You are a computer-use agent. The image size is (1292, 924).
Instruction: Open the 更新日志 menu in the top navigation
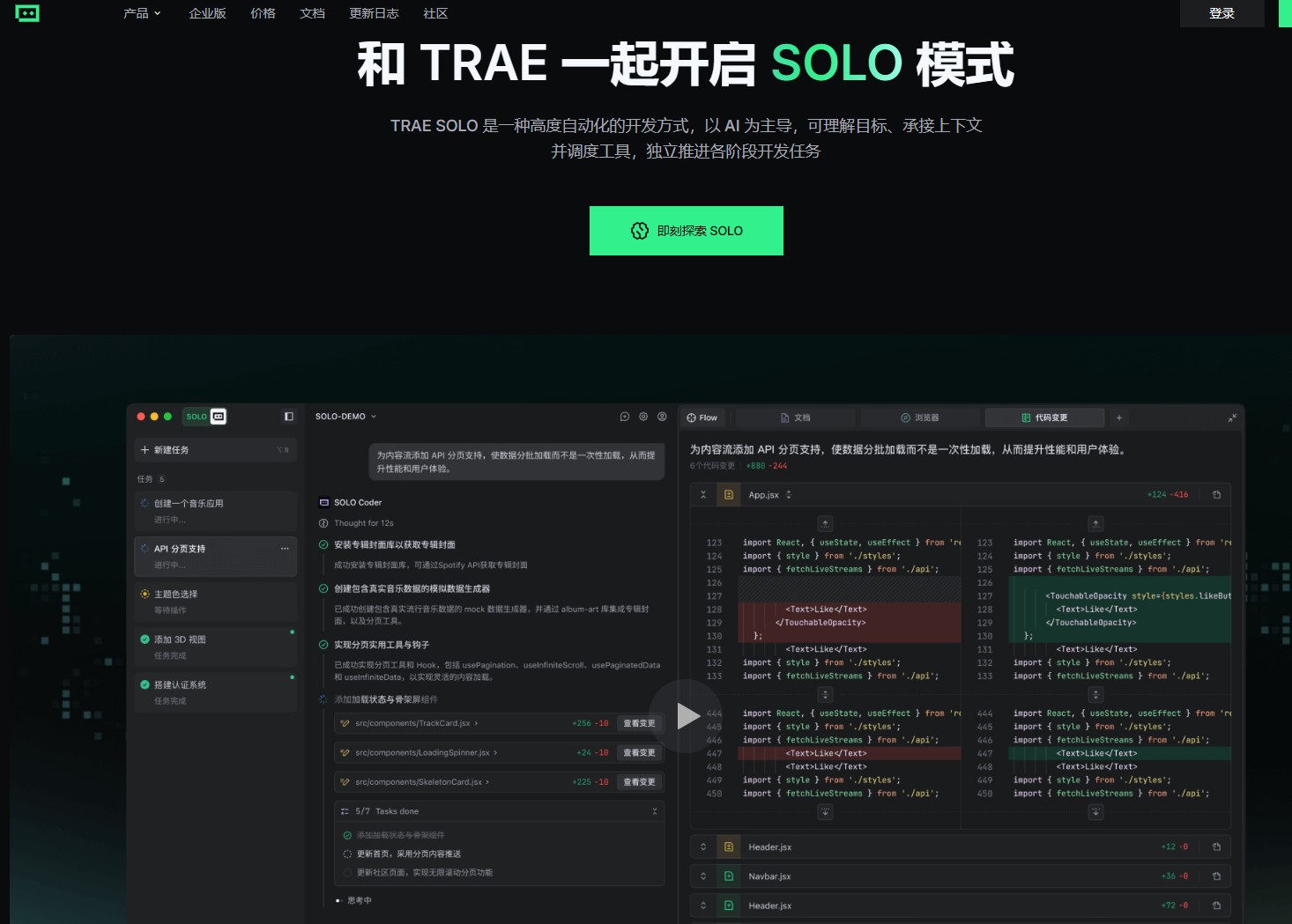pyautogui.click(x=374, y=13)
